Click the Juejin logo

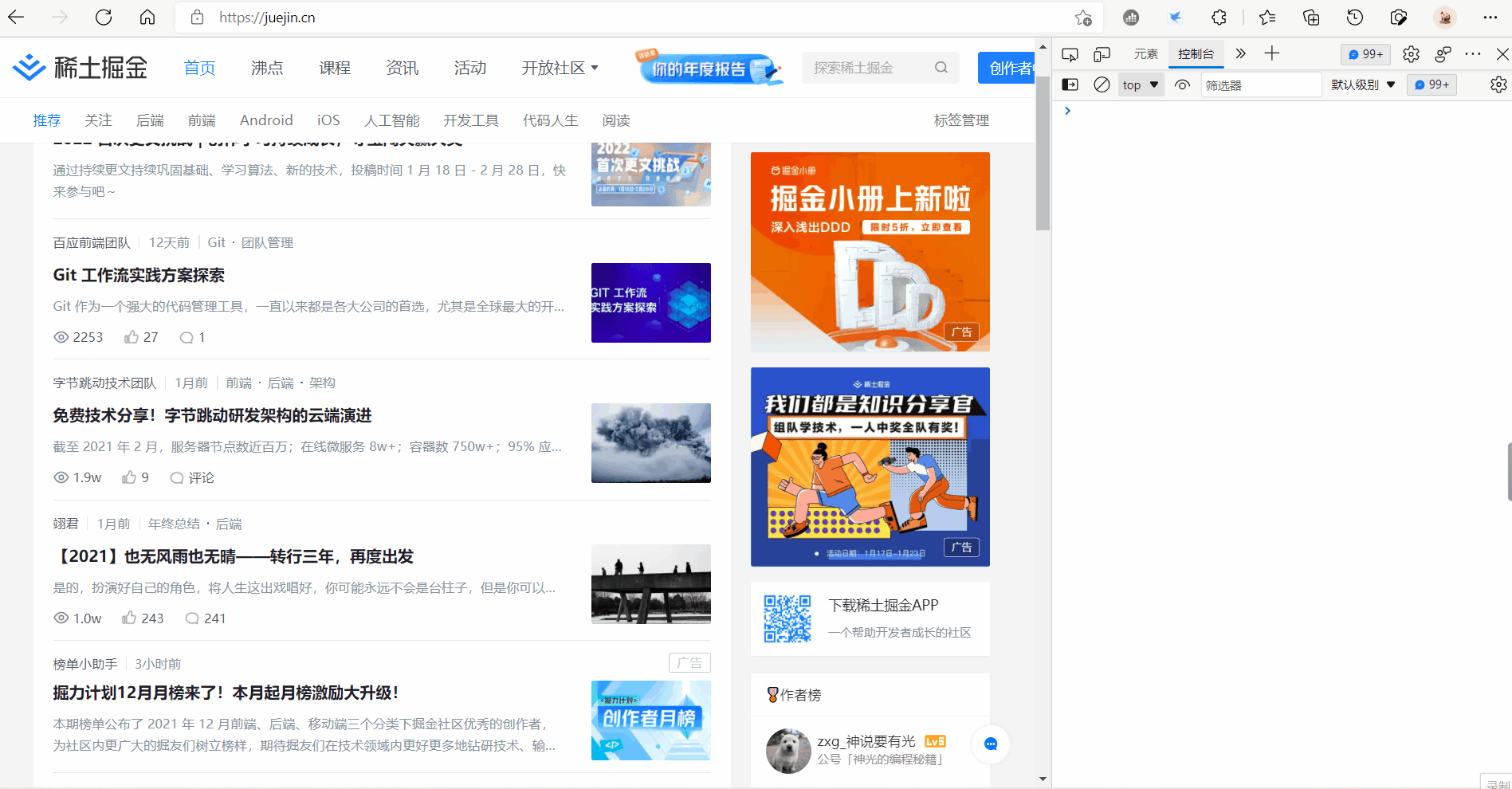click(81, 68)
